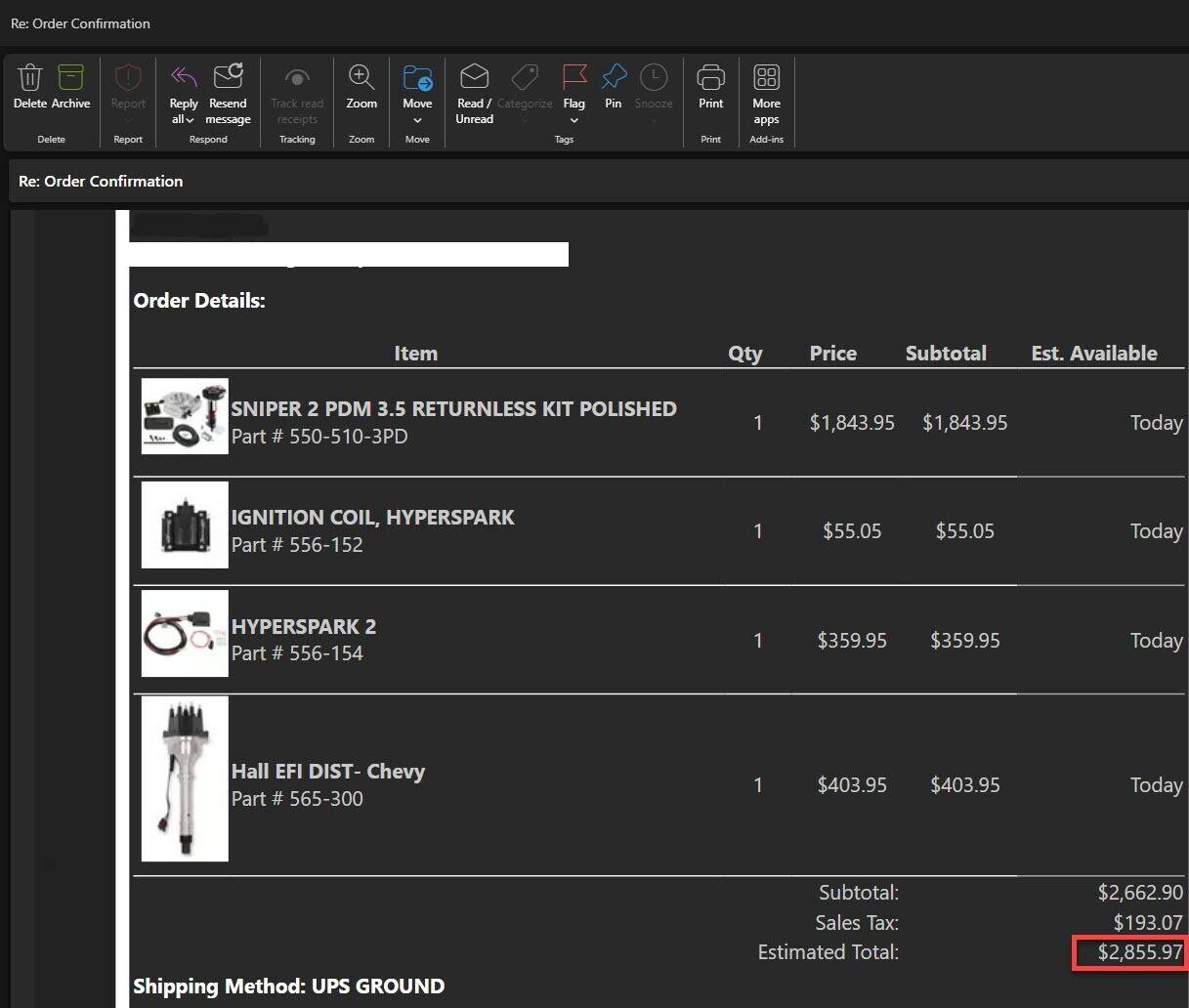Delete this email with the trash icon
1189x1008 pixels.
point(30,86)
